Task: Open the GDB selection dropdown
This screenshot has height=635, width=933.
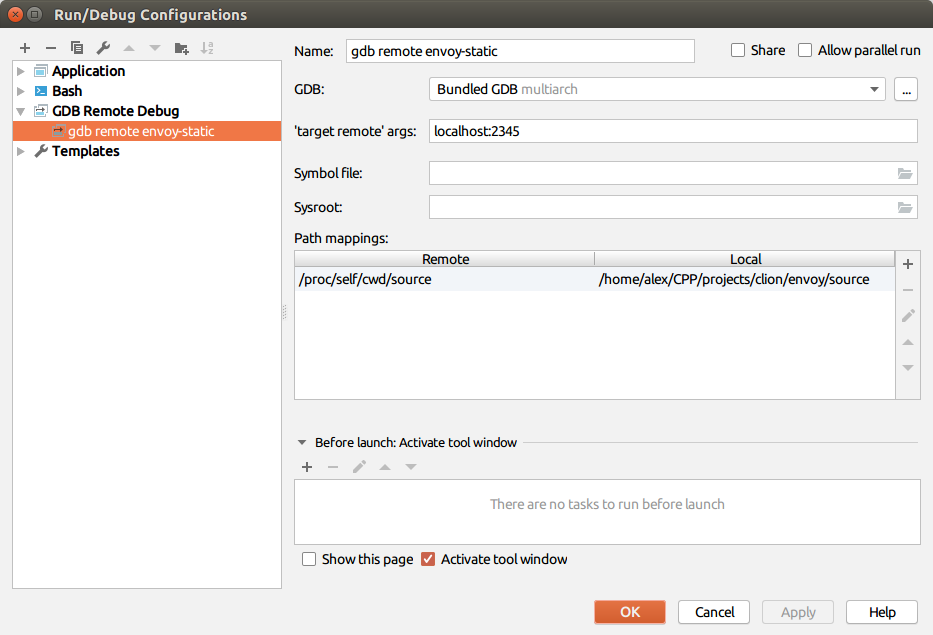Action: (x=874, y=89)
